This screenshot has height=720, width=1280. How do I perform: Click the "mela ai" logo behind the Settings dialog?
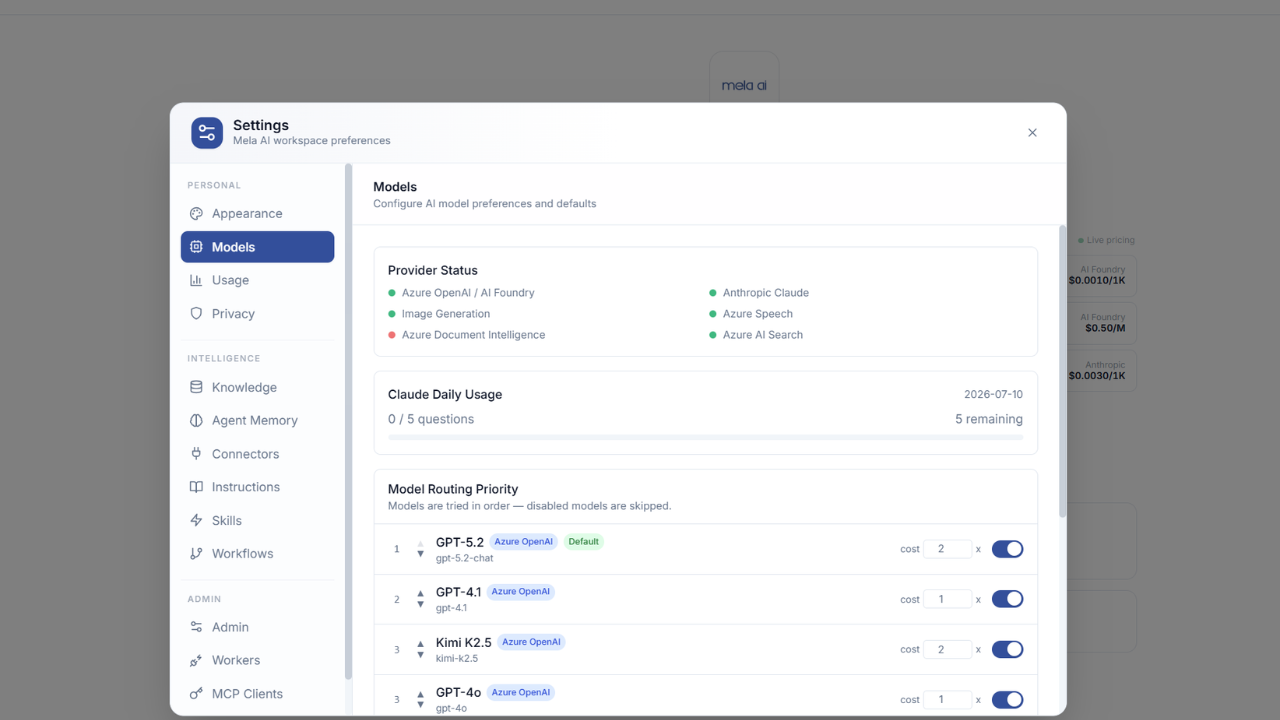[744, 86]
